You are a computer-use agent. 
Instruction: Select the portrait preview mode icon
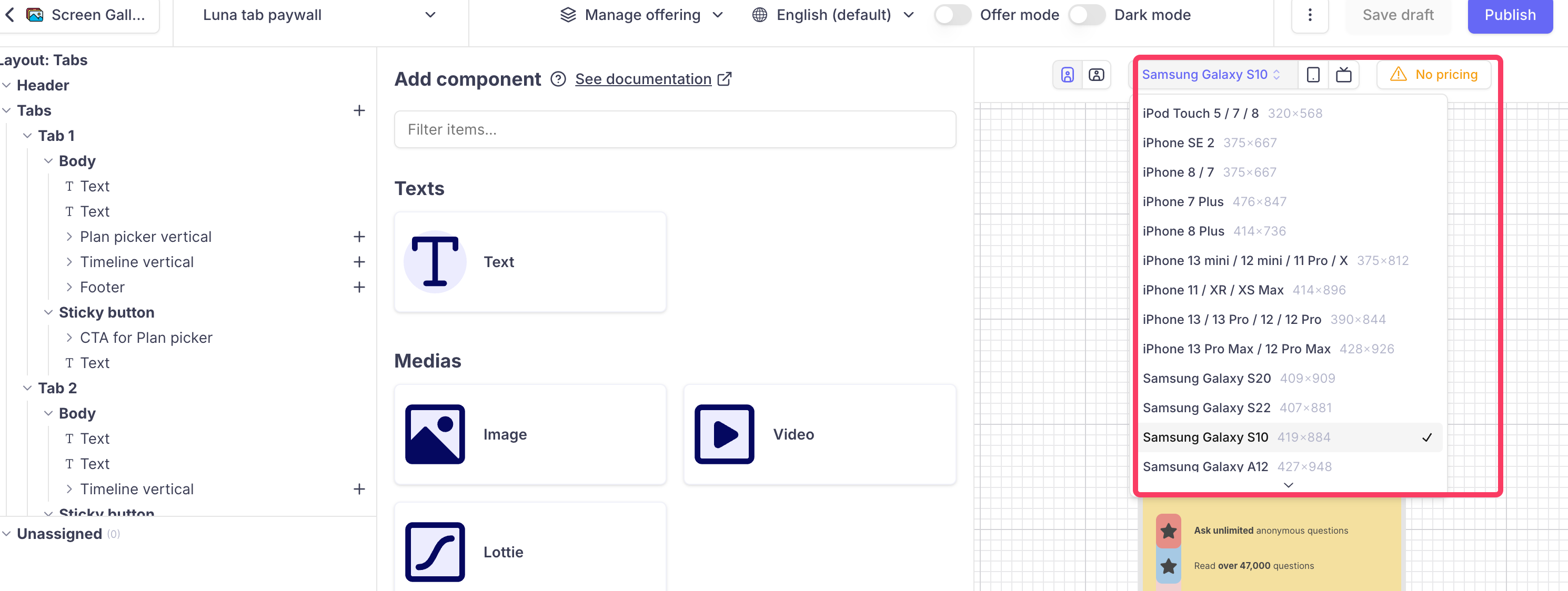1068,75
